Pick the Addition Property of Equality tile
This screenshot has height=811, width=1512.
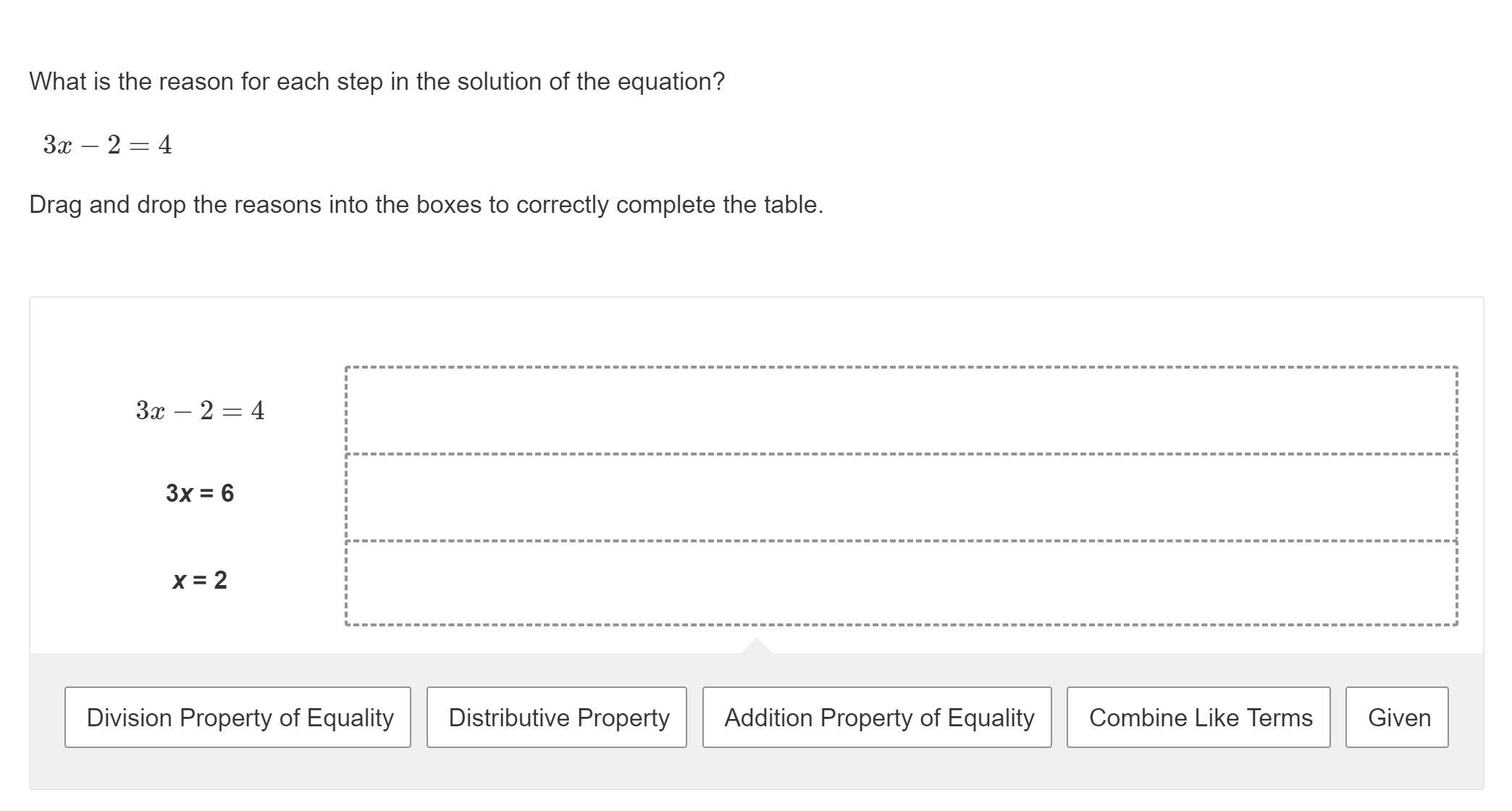pyautogui.click(x=876, y=717)
